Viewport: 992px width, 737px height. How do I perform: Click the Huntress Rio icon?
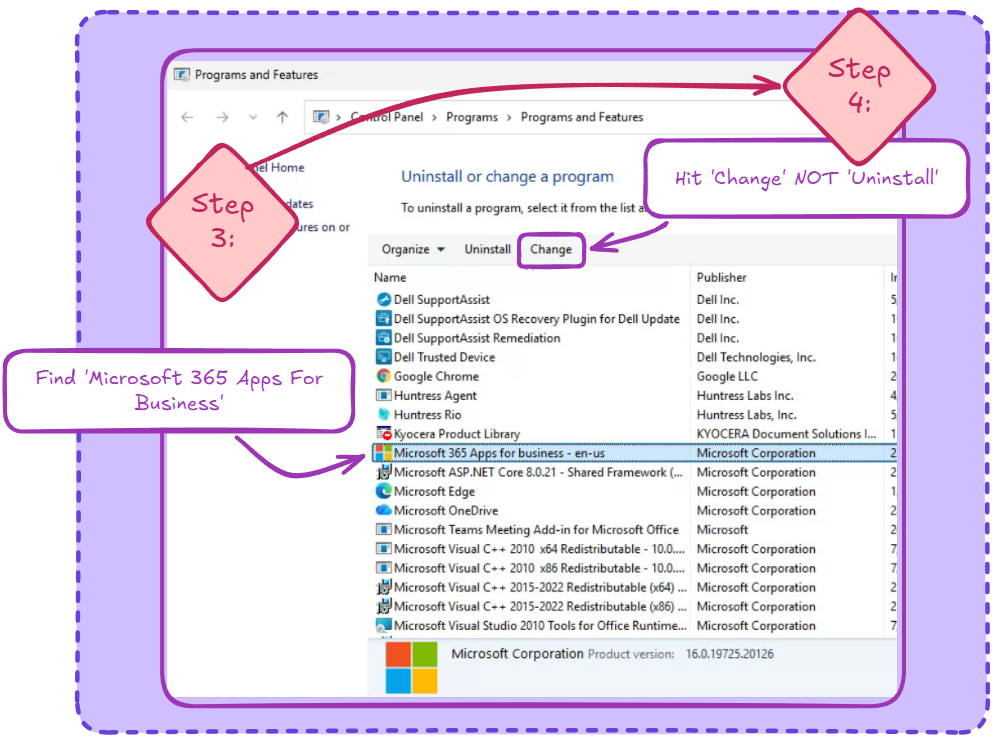pyautogui.click(x=383, y=414)
